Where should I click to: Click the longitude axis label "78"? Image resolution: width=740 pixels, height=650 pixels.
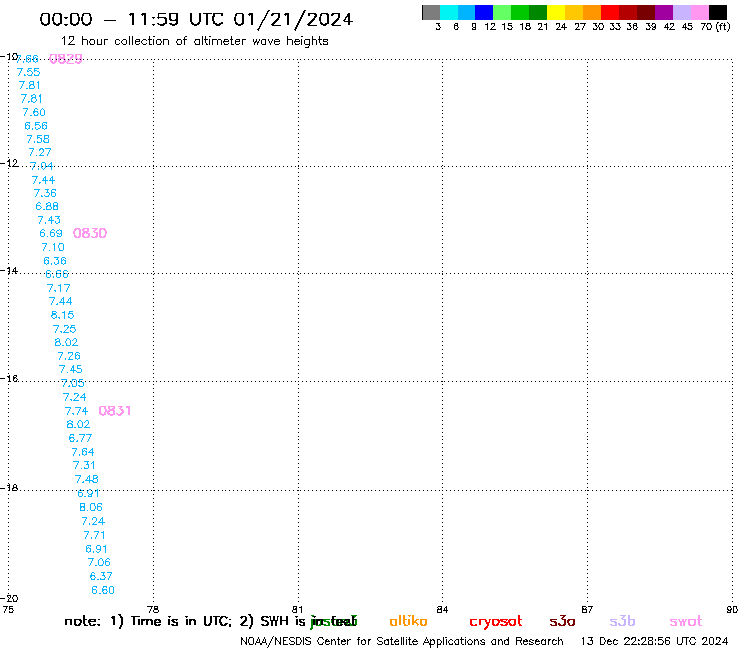tap(153, 609)
